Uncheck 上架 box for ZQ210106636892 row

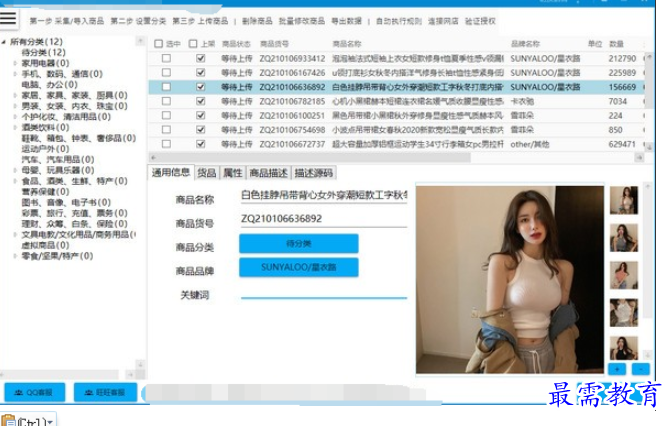point(200,87)
